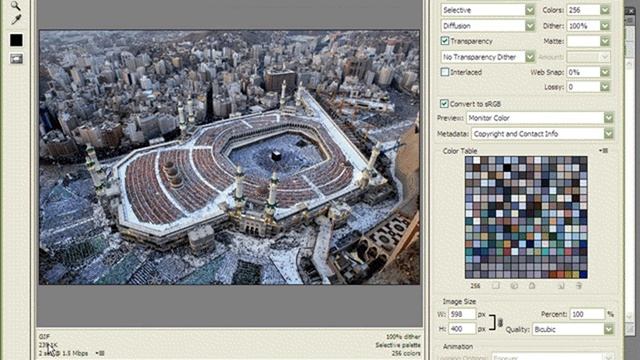Open the Color Table panel menu

tap(604, 151)
